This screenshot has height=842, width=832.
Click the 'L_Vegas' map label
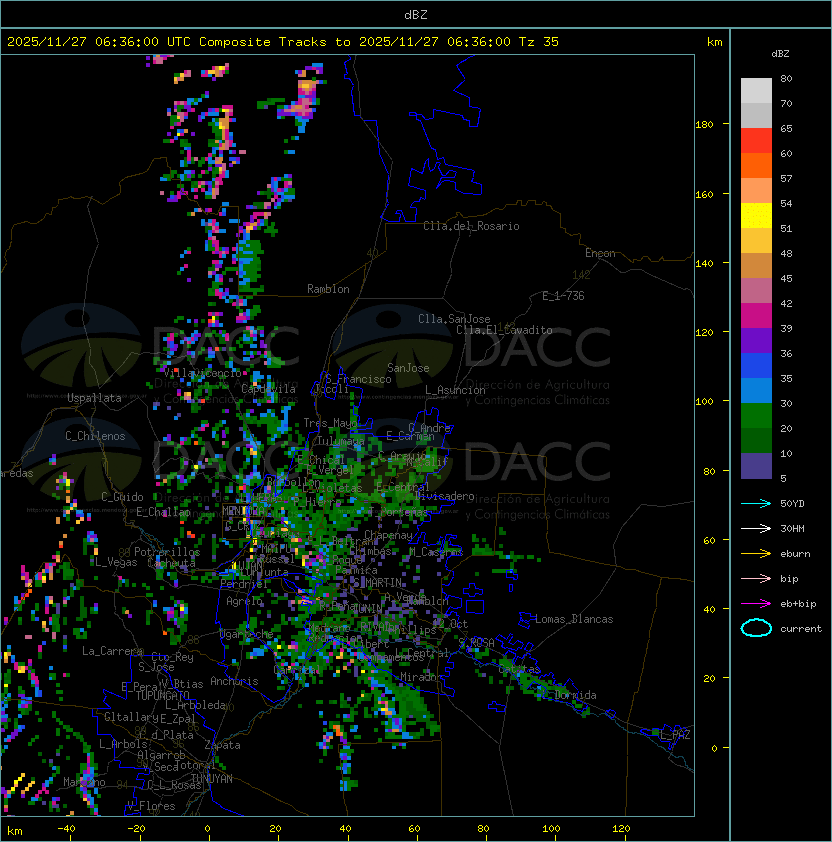click(116, 562)
